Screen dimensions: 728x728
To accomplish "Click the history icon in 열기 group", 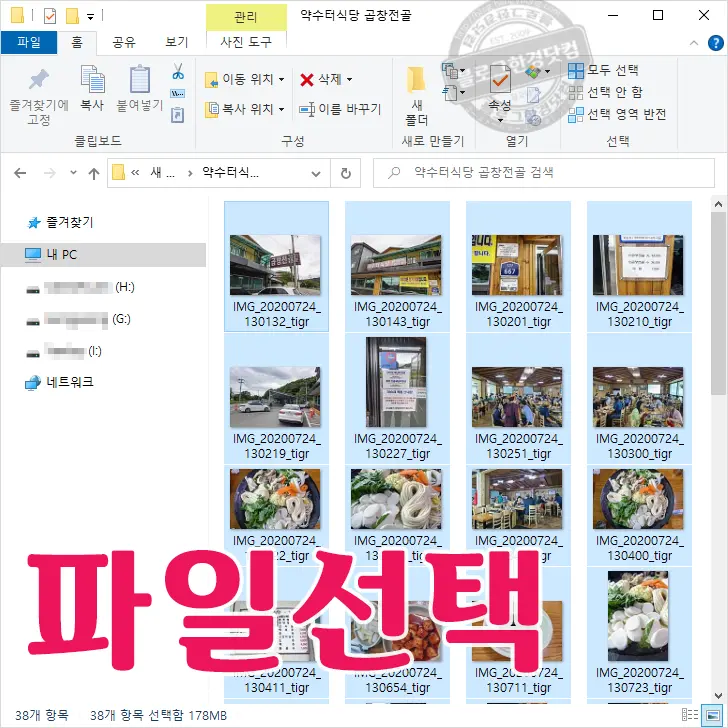I will point(533,118).
